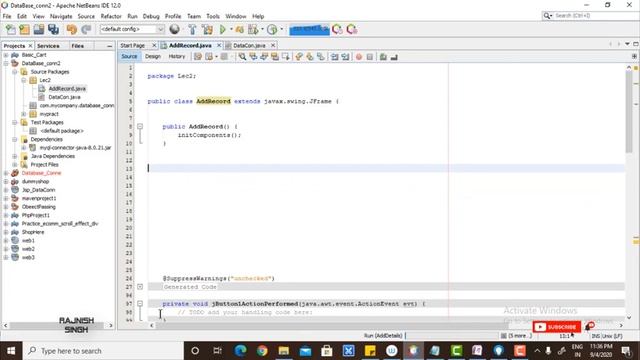
Task: Click the Type here to search box
Action: pos(103,351)
